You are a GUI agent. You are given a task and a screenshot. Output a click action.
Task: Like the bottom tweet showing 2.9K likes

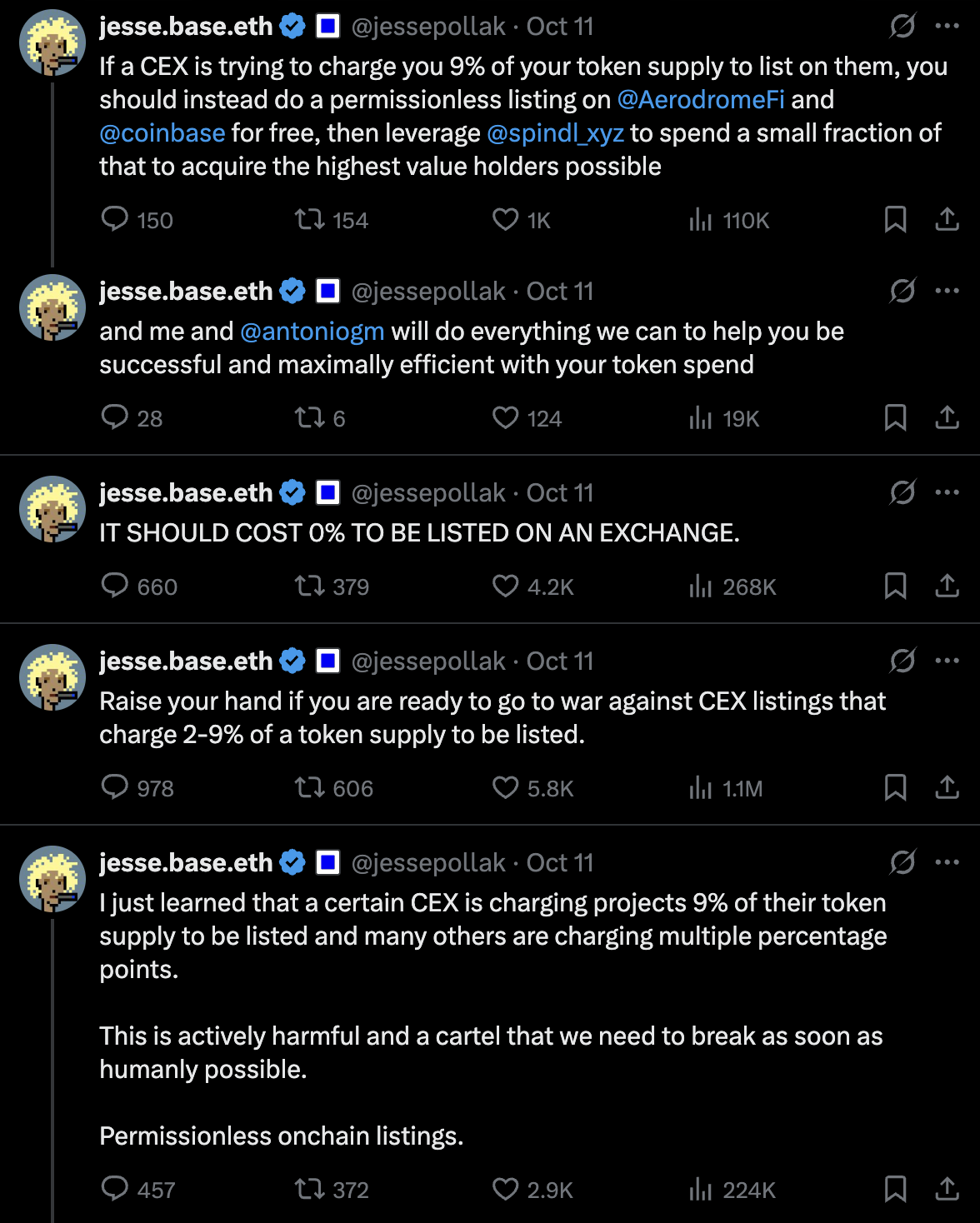506,1190
